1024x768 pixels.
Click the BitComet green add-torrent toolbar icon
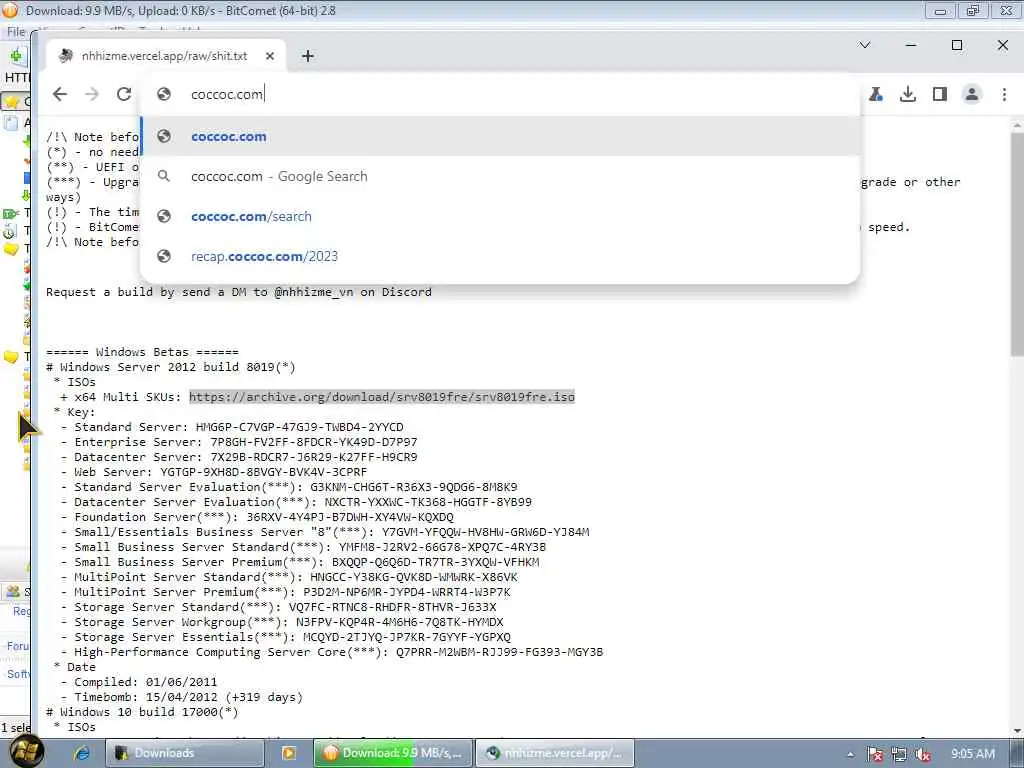(x=16, y=56)
